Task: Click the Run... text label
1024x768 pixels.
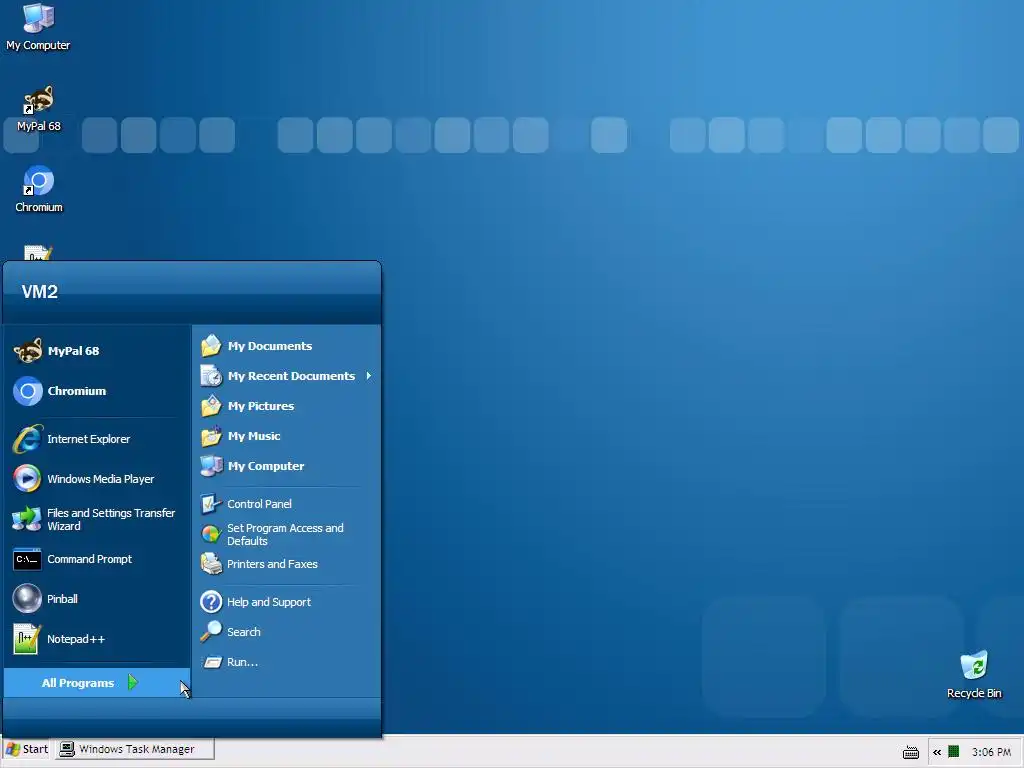Action: point(242,662)
